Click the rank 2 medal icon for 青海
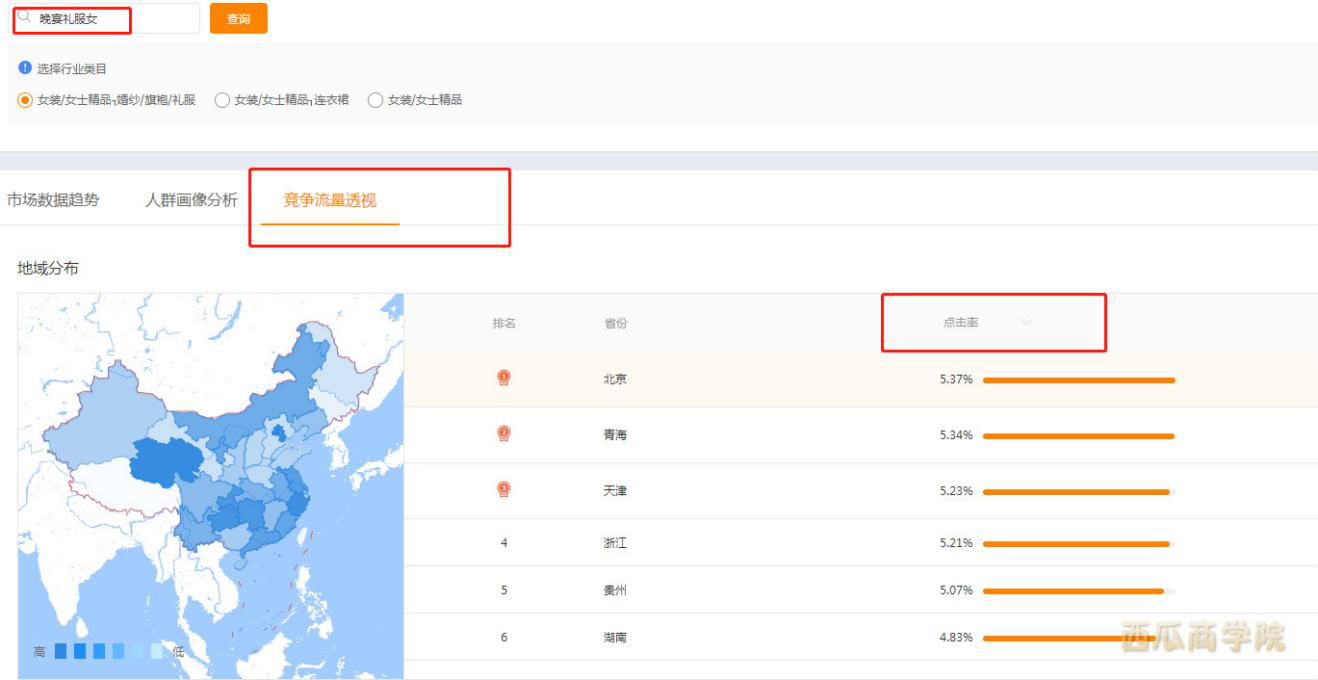 (504, 434)
